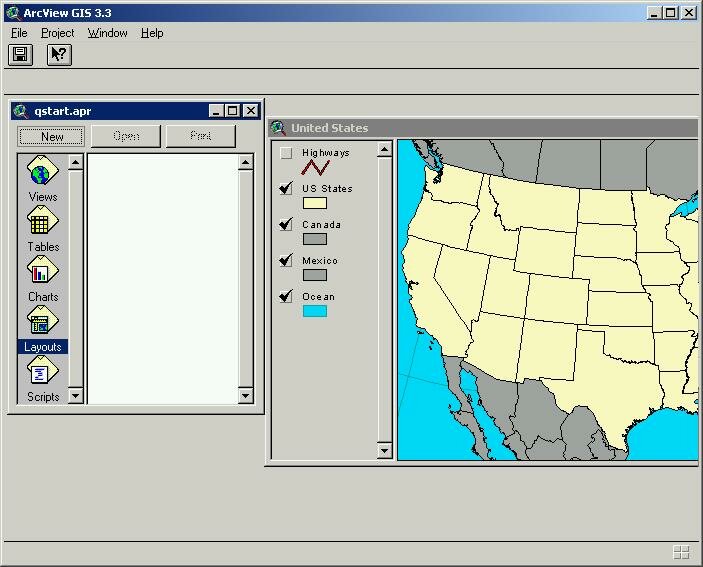Activate the United States view title bar
The image size is (703, 567).
coord(484,128)
